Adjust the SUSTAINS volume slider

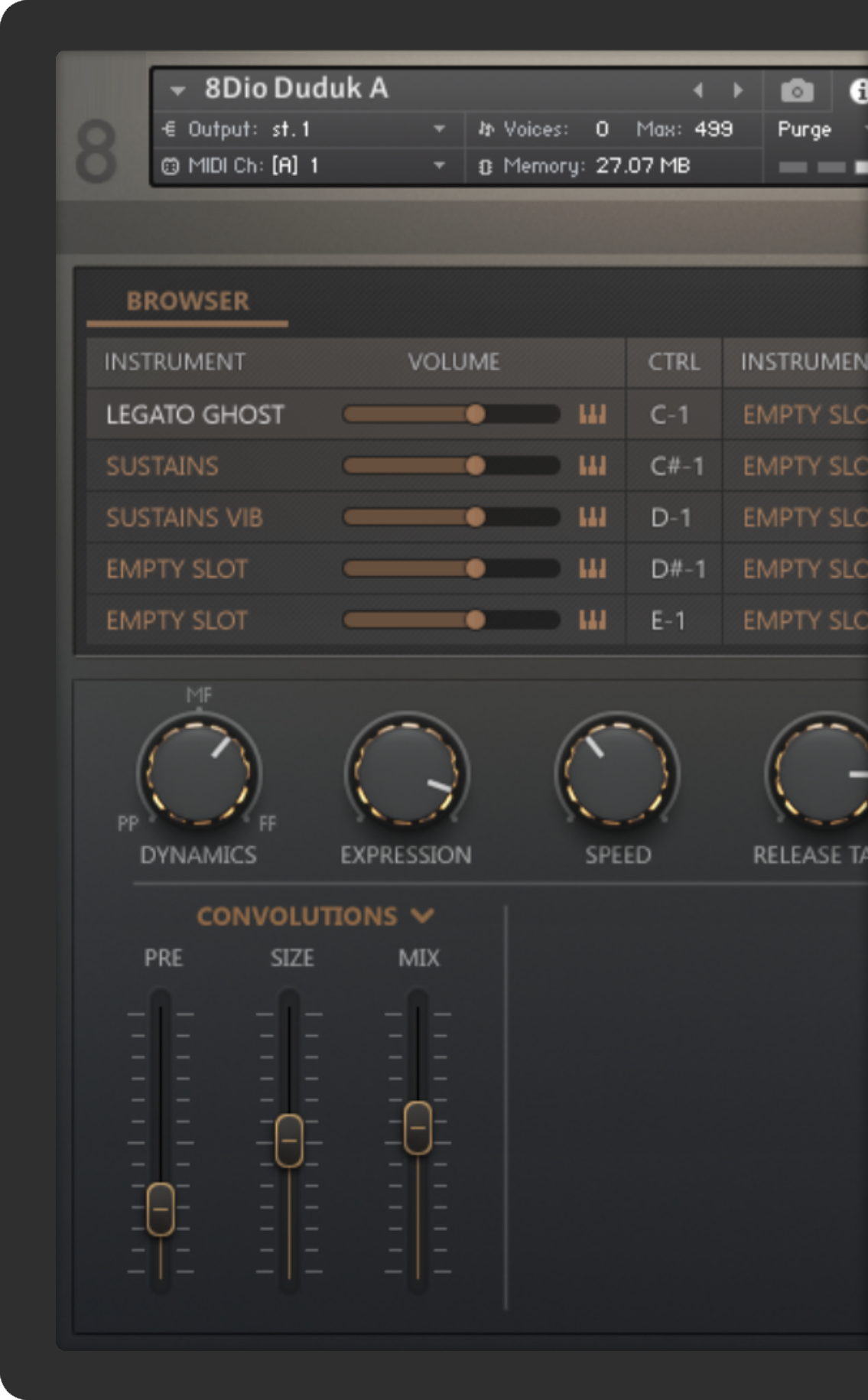pos(451,465)
